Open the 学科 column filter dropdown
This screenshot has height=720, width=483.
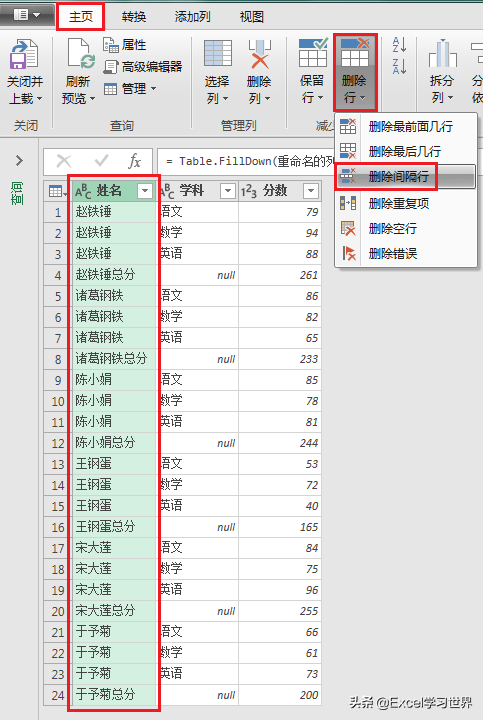[228, 191]
